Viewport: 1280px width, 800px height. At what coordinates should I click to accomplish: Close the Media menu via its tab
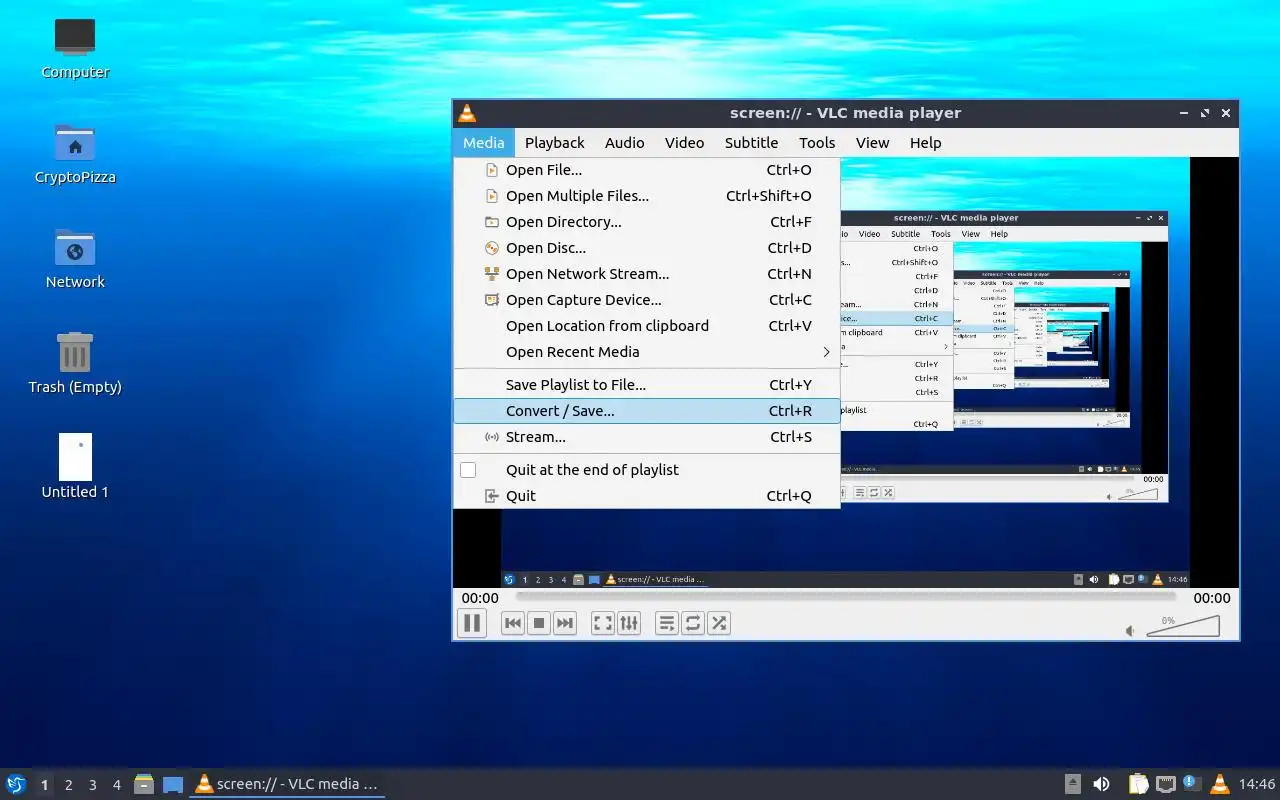click(484, 143)
